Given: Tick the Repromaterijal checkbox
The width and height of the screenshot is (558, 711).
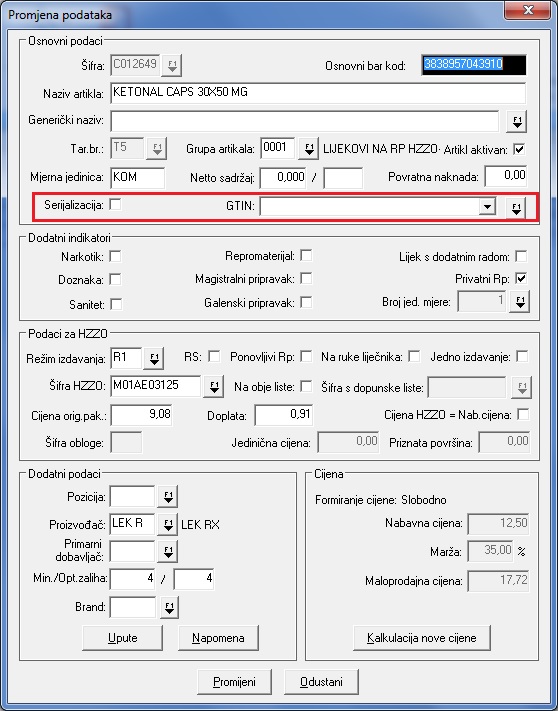Looking at the screenshot, I should pos(306,255).
